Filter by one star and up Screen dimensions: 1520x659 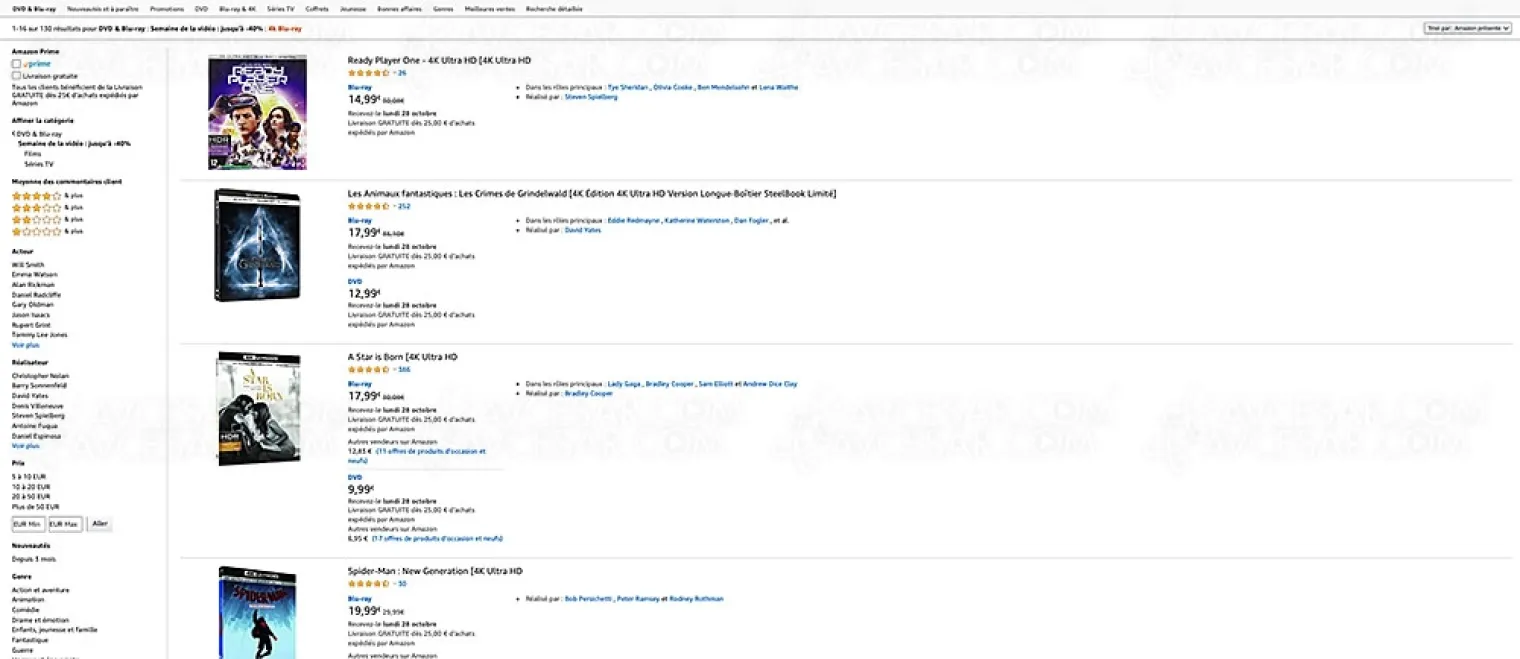click(36, 231)
